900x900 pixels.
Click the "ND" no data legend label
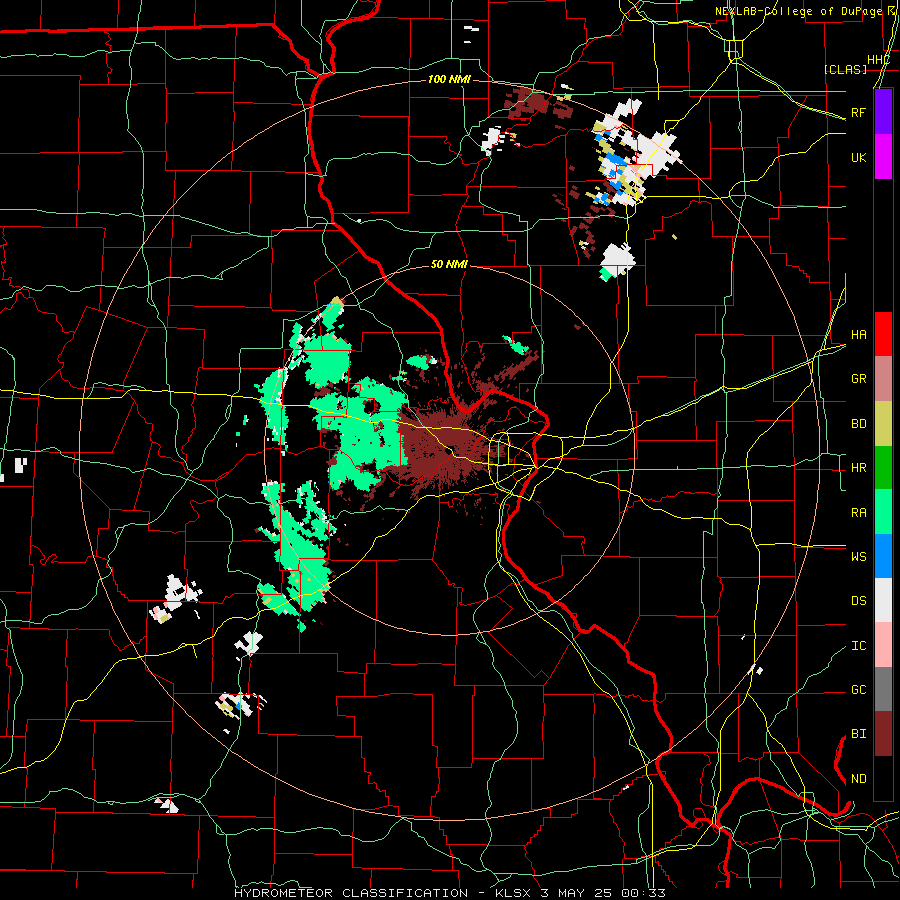pos(858,778)
